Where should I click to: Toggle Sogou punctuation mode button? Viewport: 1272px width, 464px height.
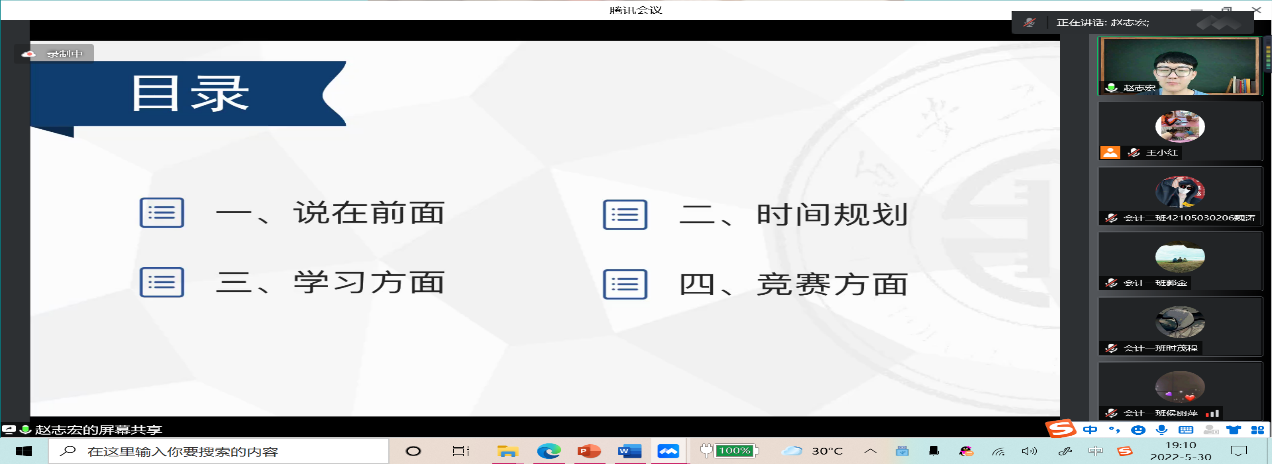pos(1114,429)
